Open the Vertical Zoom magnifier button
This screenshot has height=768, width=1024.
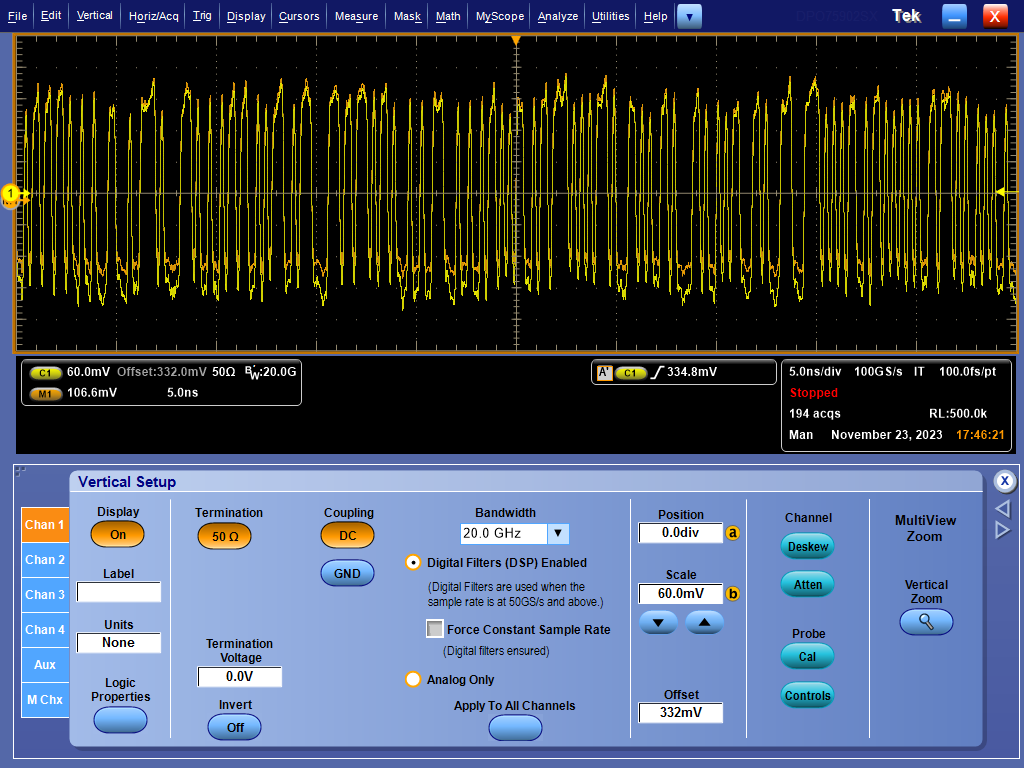(x=925, y=622)
